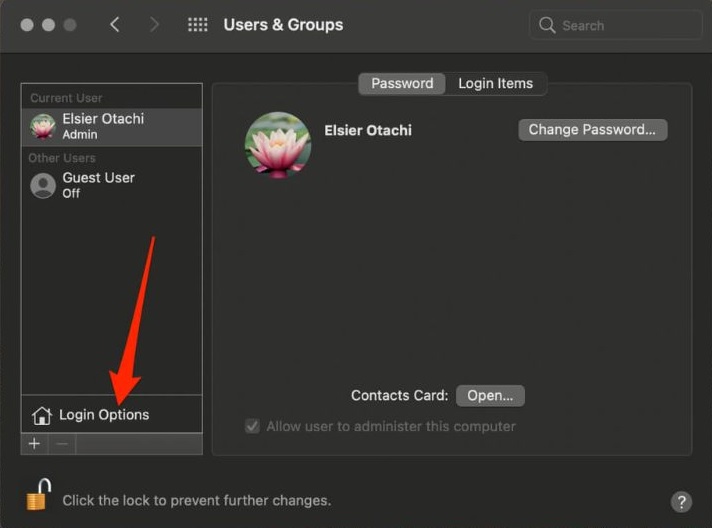Click the small lotus avatar in sidebar
712x528 pixels.
coord(43,126)
